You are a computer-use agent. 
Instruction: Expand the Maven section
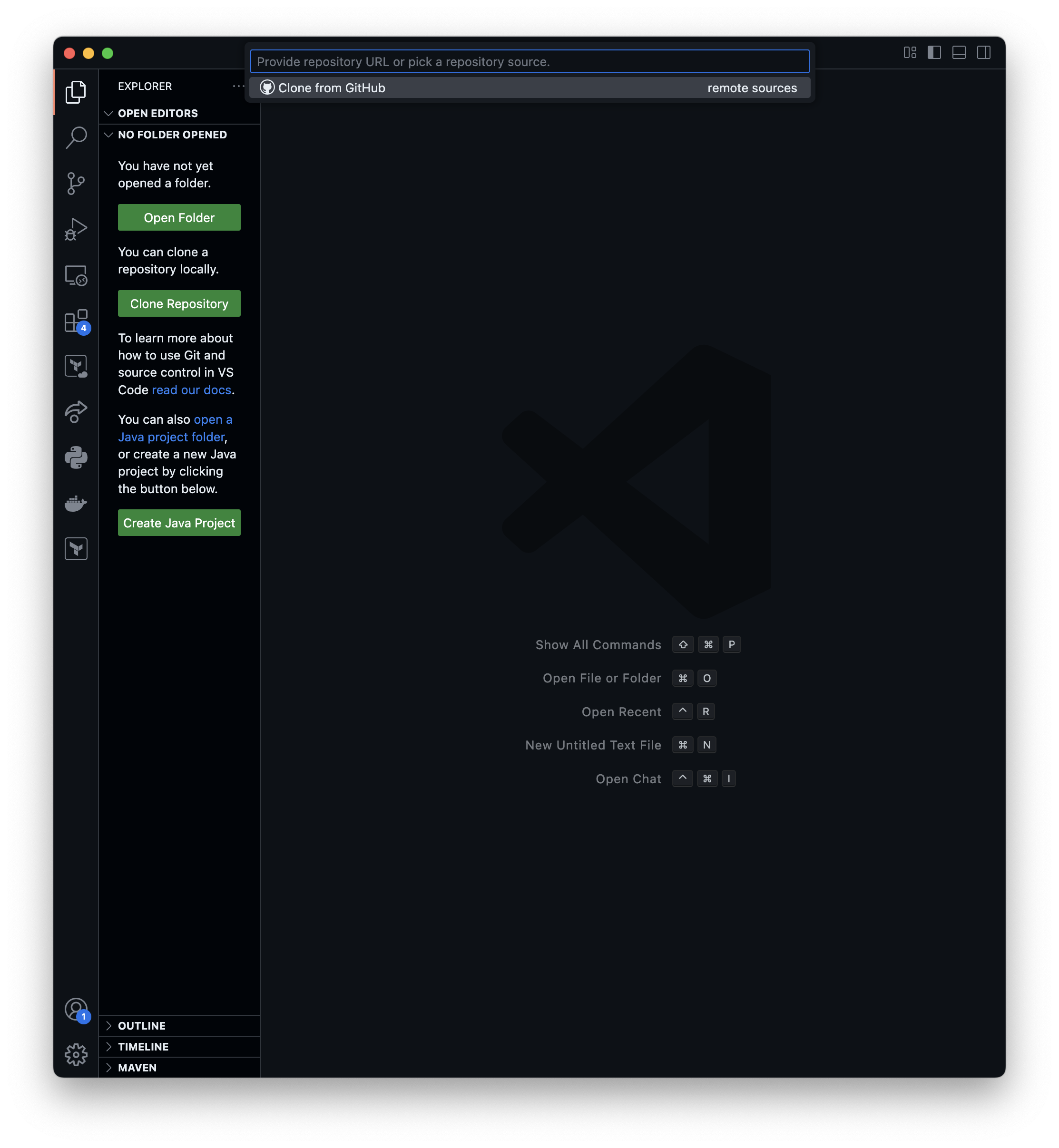137,1068
